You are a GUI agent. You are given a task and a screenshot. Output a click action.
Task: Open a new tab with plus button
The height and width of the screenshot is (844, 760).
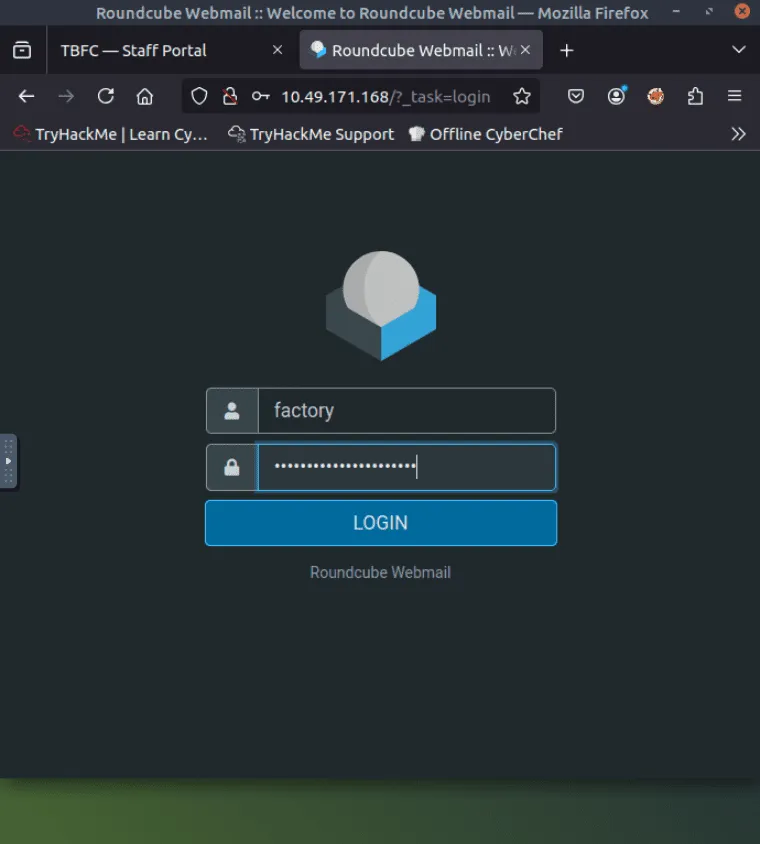pos(567,51)
